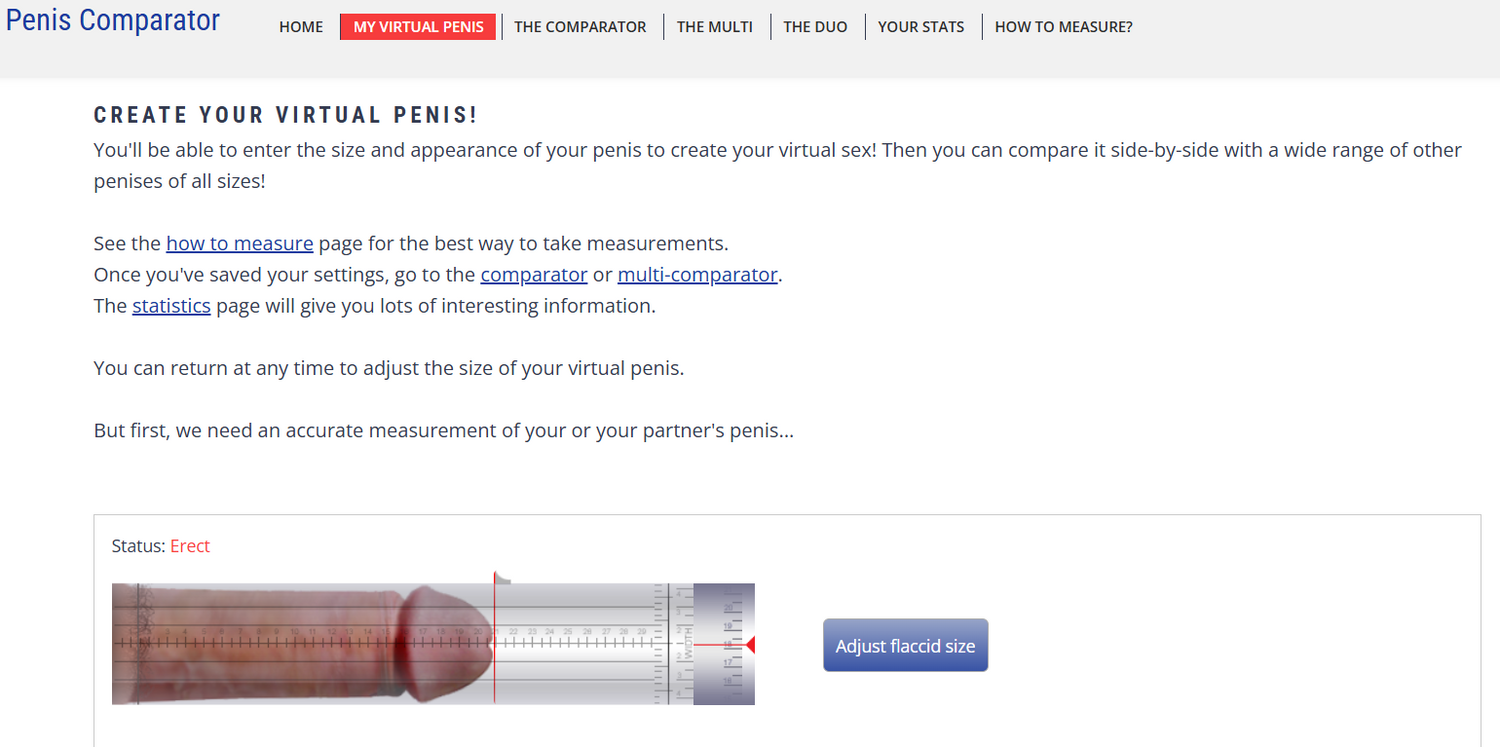Navigate to THE DUO page

(815, 27)
